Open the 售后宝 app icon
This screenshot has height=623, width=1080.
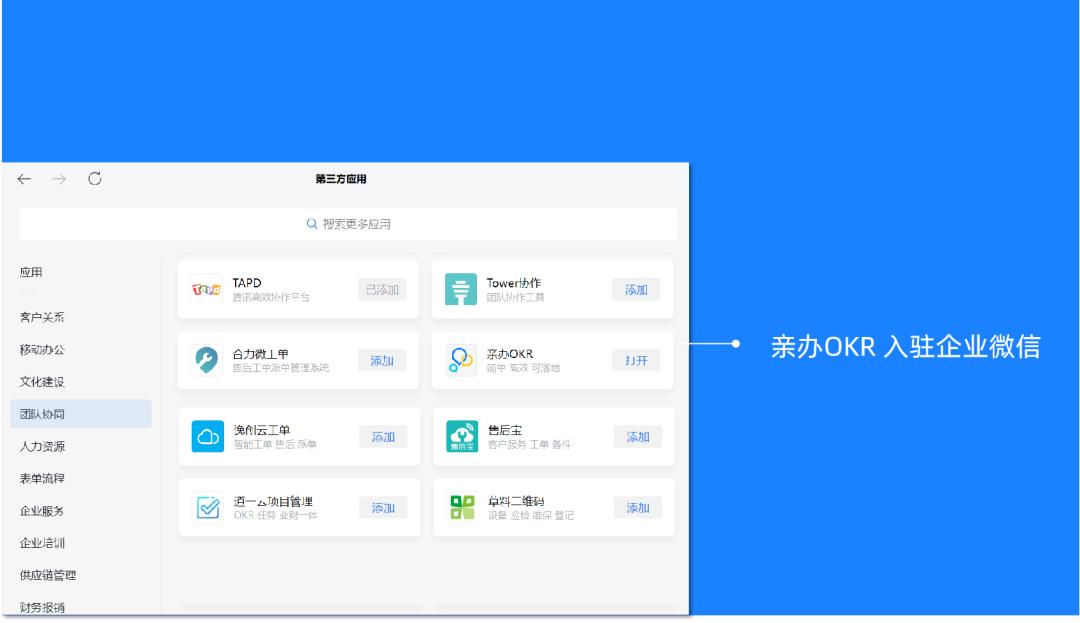point(461,436)
